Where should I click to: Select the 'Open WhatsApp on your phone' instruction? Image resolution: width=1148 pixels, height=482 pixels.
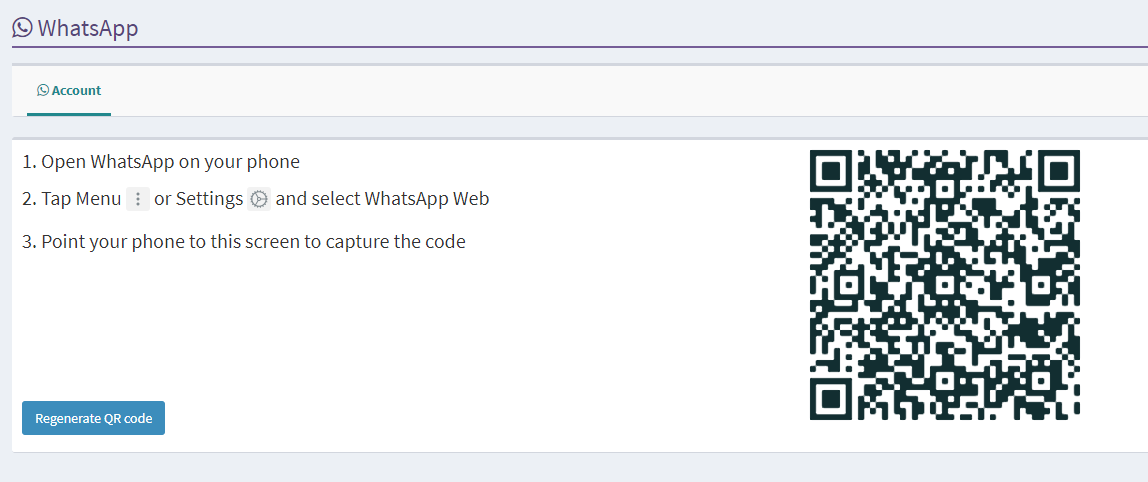161,162
